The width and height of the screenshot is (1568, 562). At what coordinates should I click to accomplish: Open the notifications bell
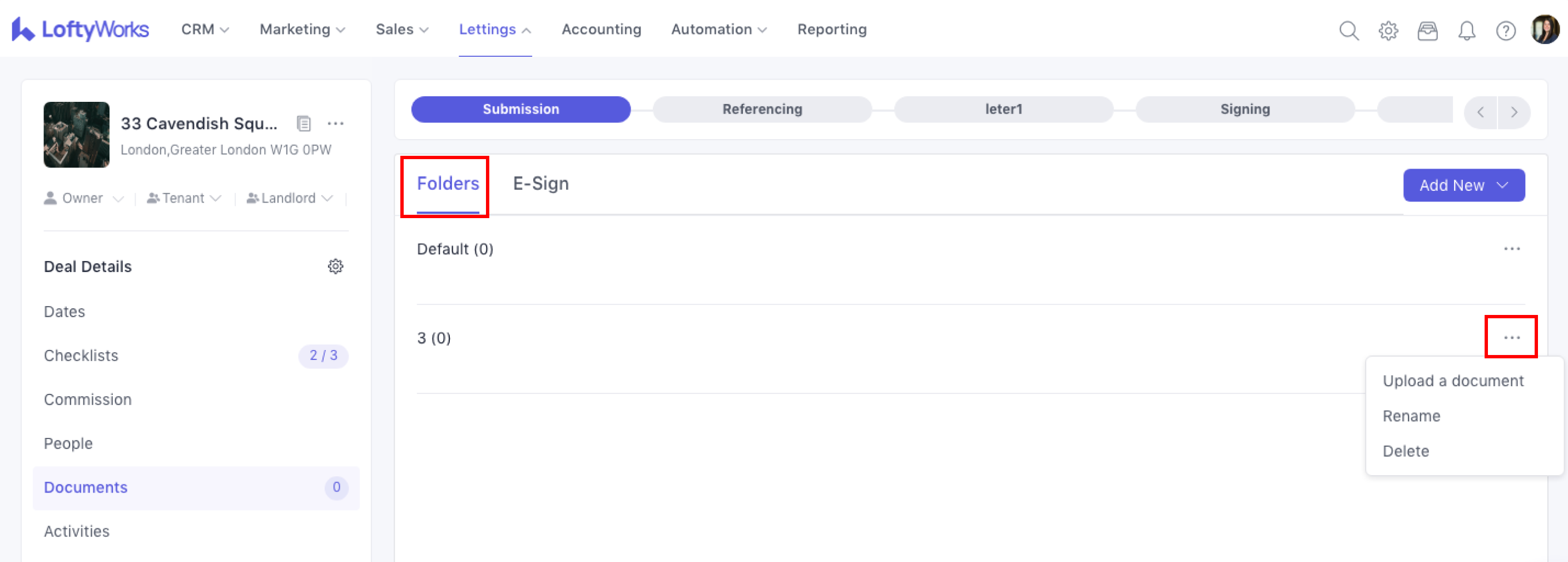click(1466, 31)
